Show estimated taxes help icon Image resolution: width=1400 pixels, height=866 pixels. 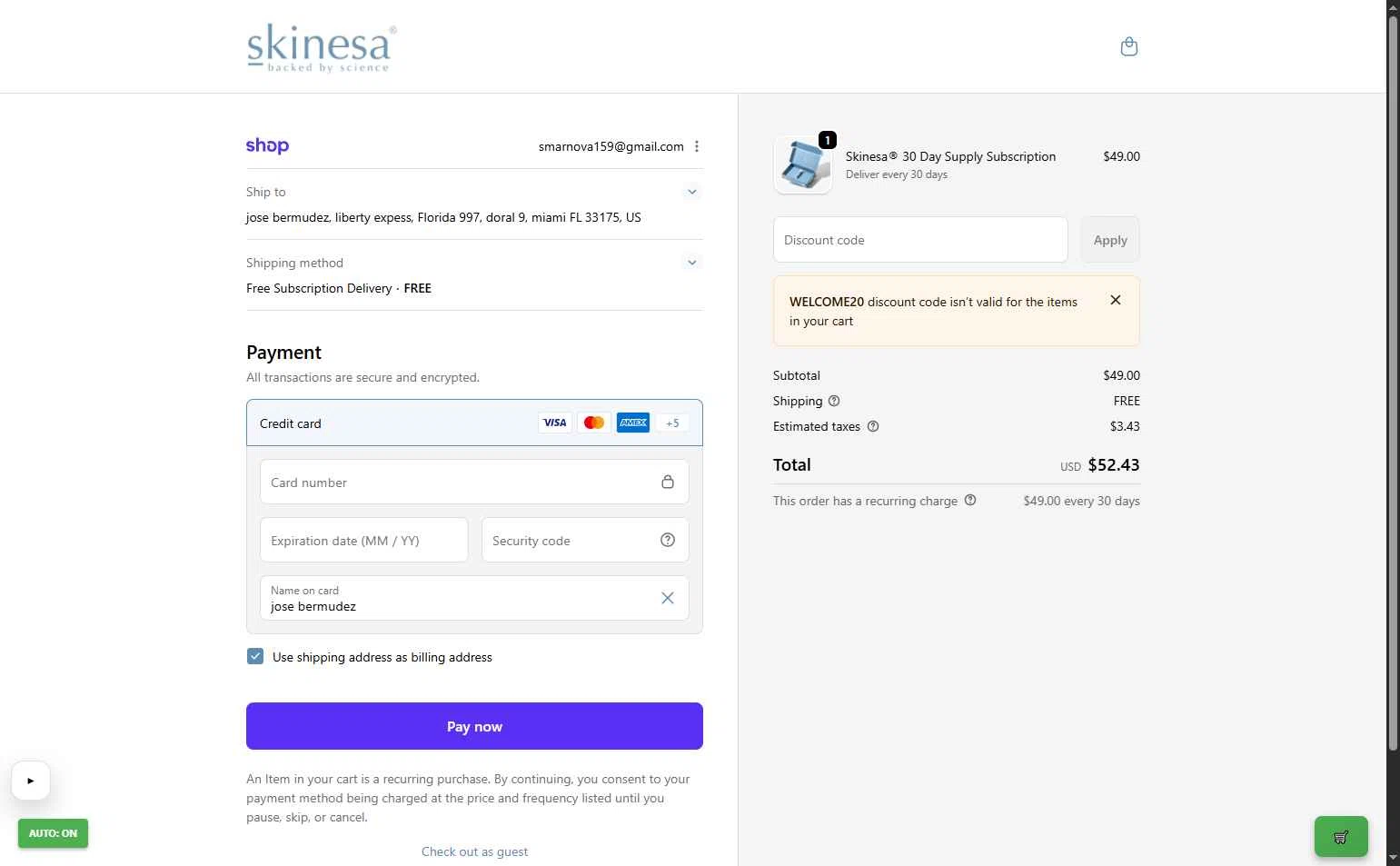tap(873, 426)
